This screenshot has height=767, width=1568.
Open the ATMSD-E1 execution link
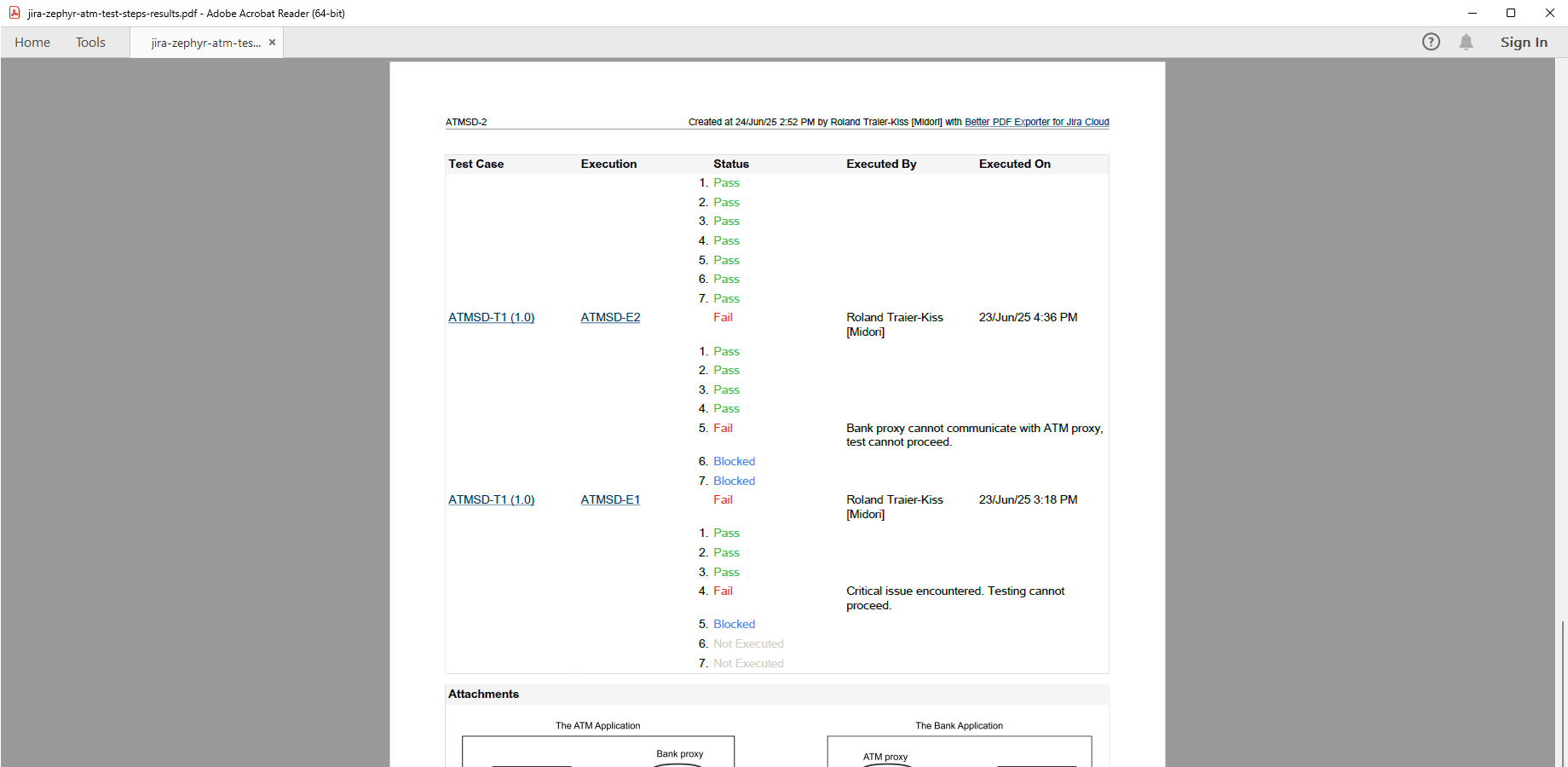coord(610,499)
